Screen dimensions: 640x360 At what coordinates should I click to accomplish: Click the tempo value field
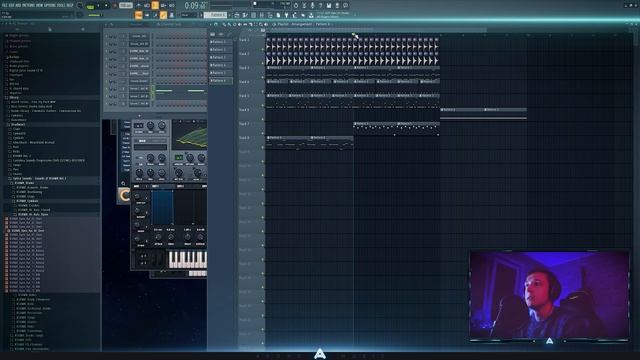(x=126, y=6)
